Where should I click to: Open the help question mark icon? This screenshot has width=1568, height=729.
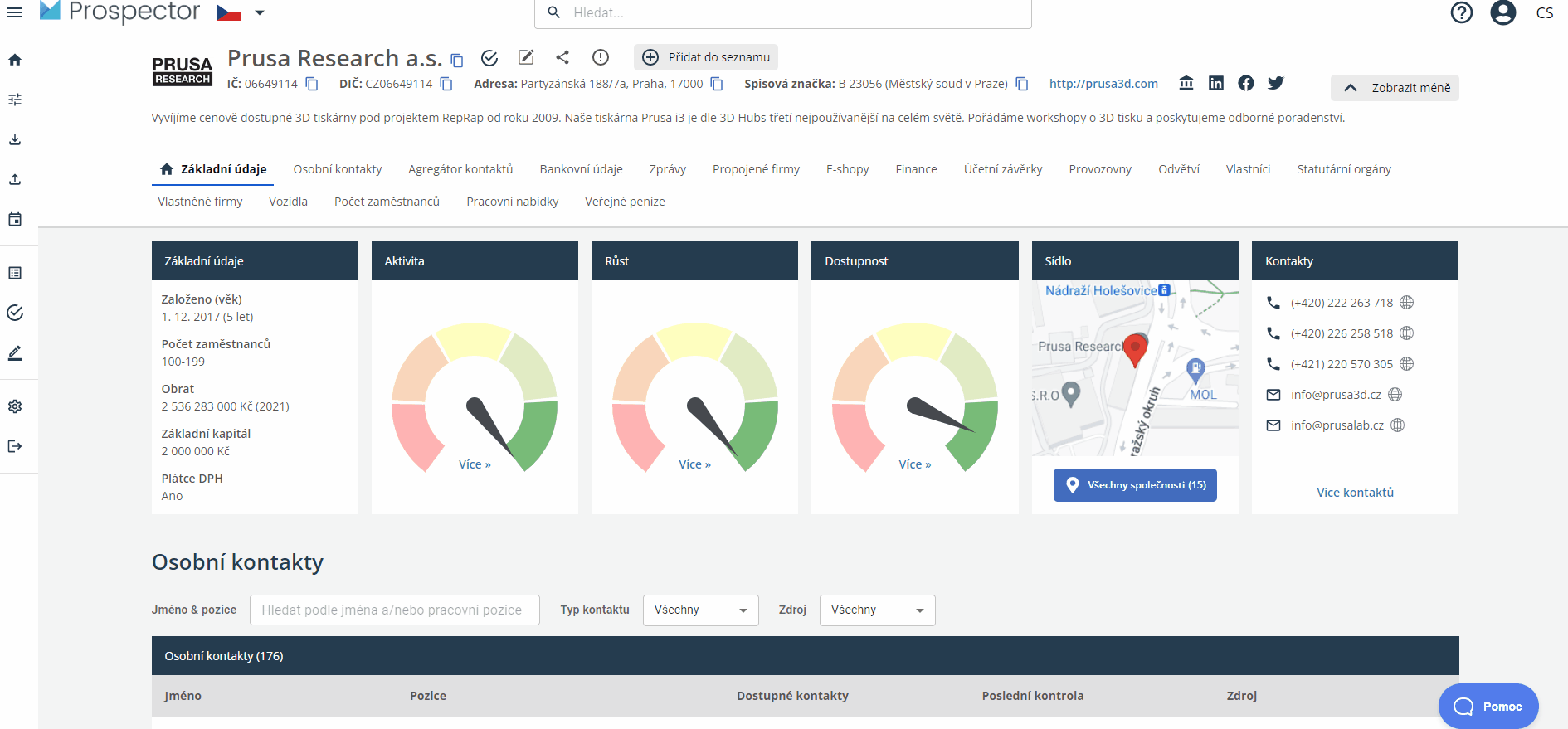point(1462,12)
